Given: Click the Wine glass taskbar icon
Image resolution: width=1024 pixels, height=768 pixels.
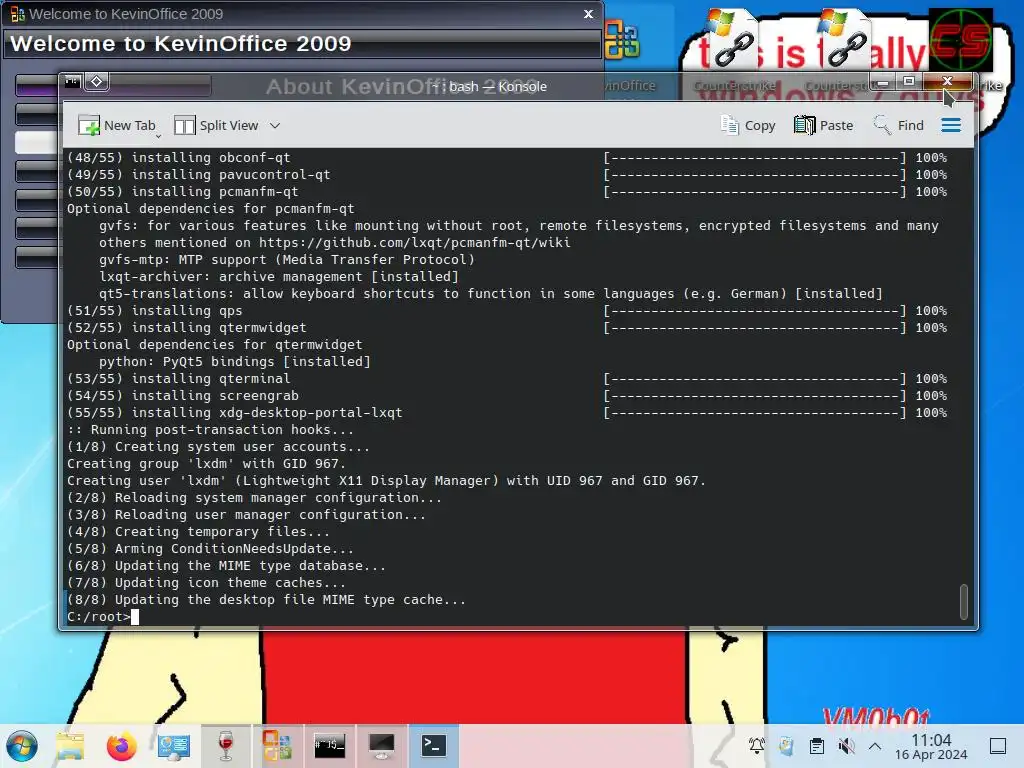Looking at the screenshot, I should [225, 746].
